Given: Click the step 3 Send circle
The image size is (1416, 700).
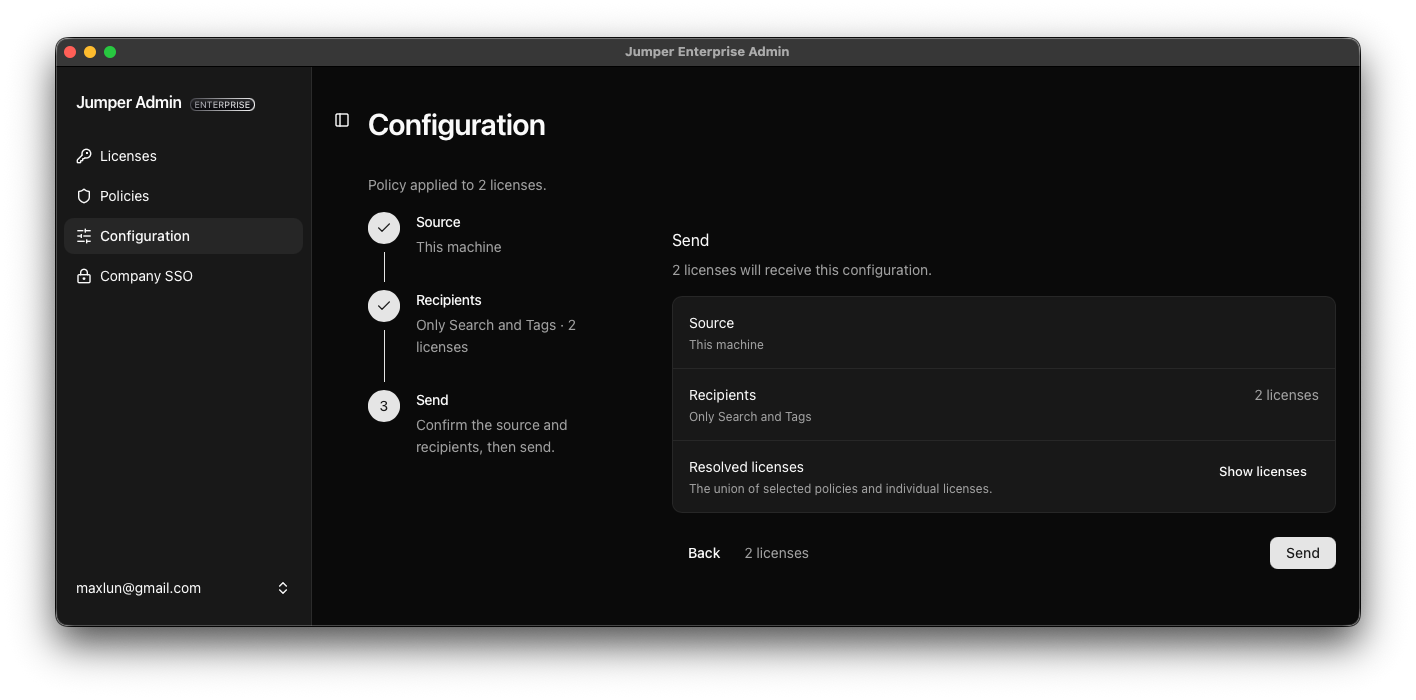Looking at the screenshot, I should (384, 406).
